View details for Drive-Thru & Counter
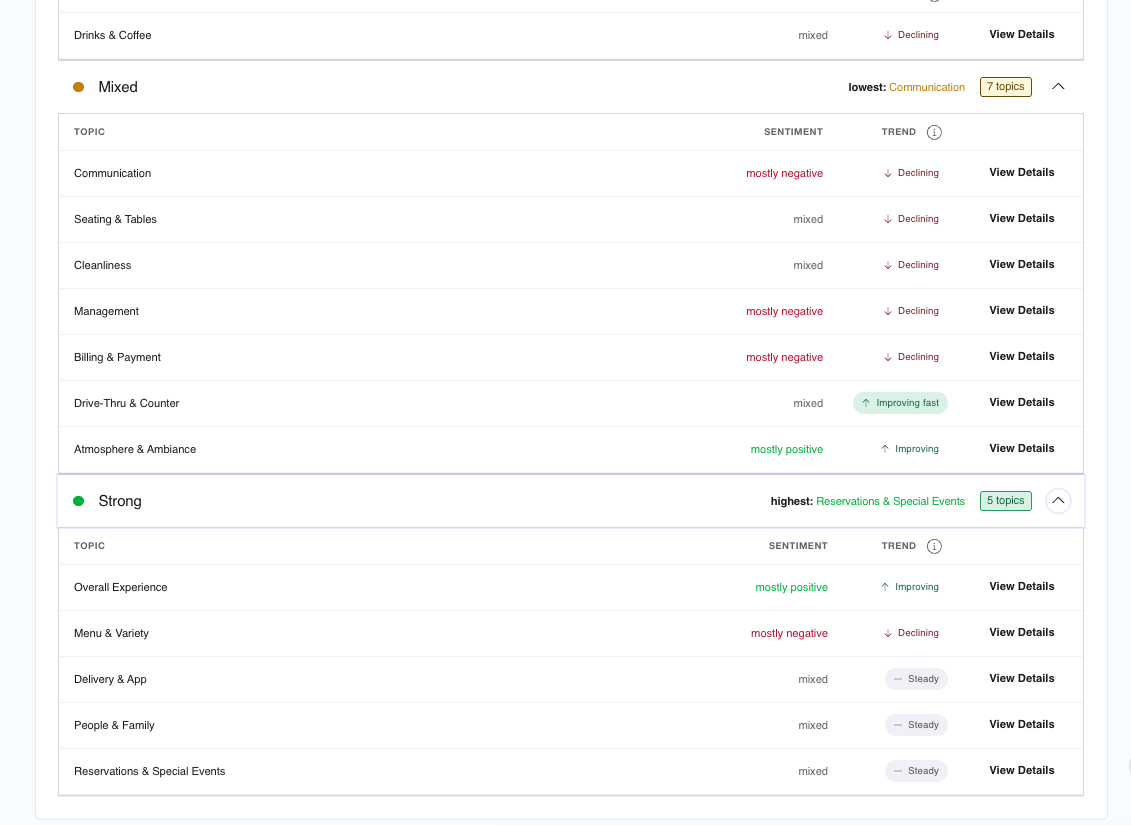 tap(1021, 402)
